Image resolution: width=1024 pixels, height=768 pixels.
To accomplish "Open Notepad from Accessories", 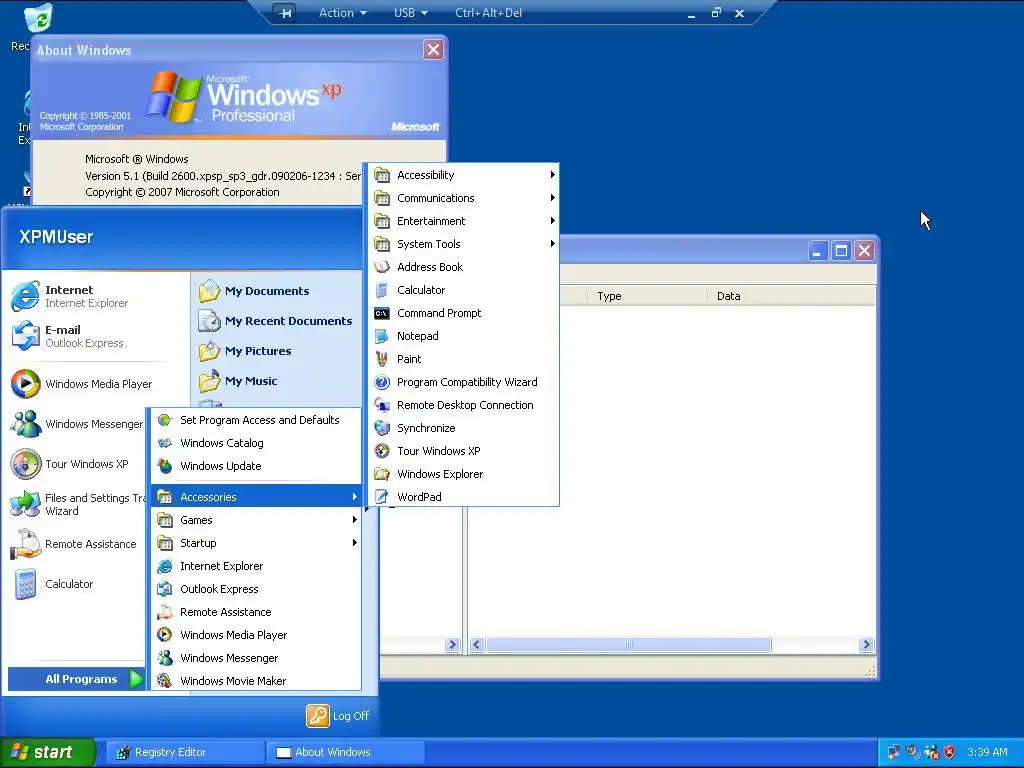I will [x=464, y=336].
